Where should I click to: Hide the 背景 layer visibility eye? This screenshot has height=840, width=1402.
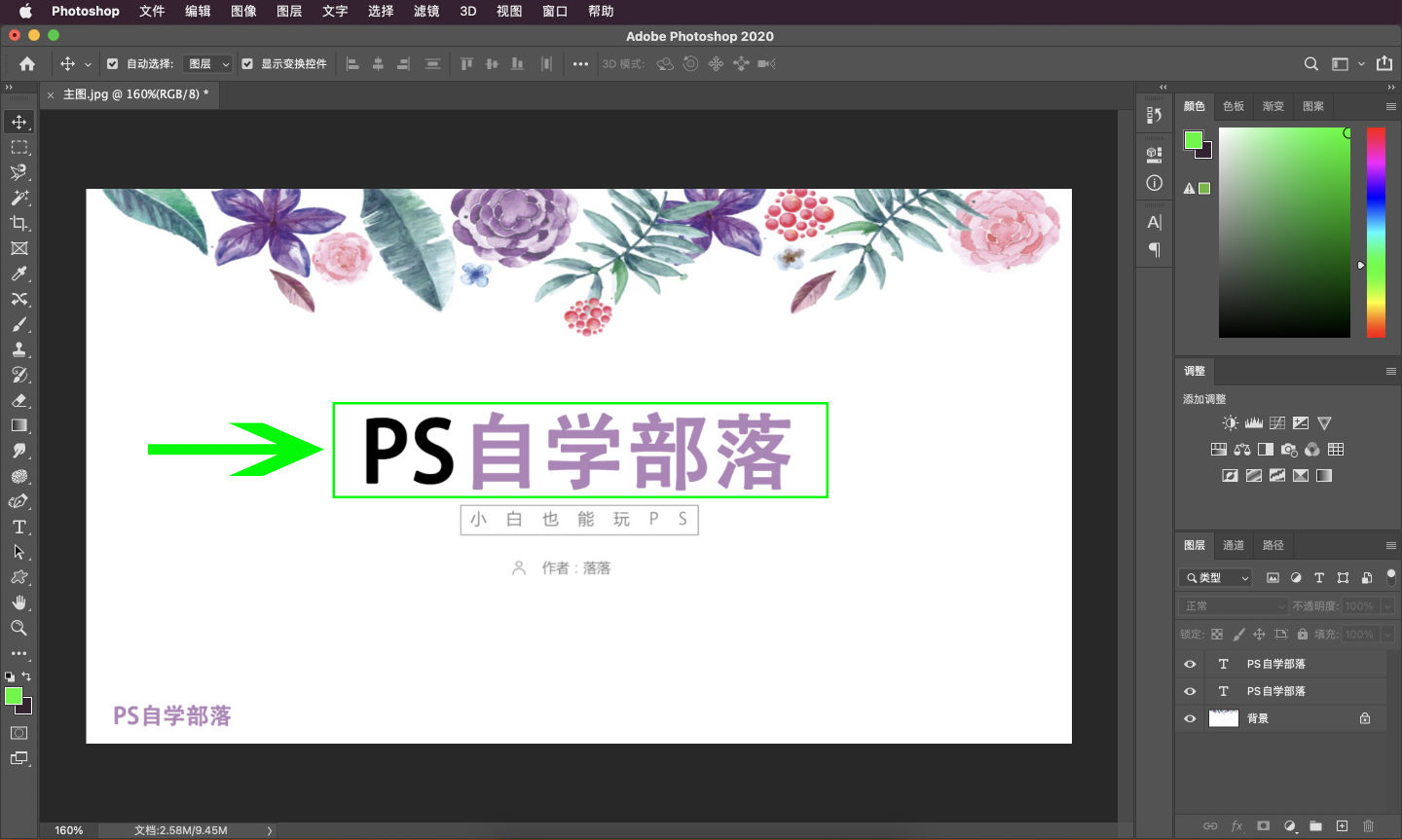1189,718
